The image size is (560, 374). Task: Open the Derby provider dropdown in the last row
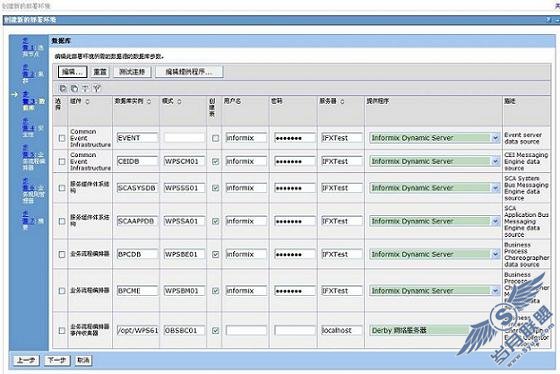click(x=434, y=330)
